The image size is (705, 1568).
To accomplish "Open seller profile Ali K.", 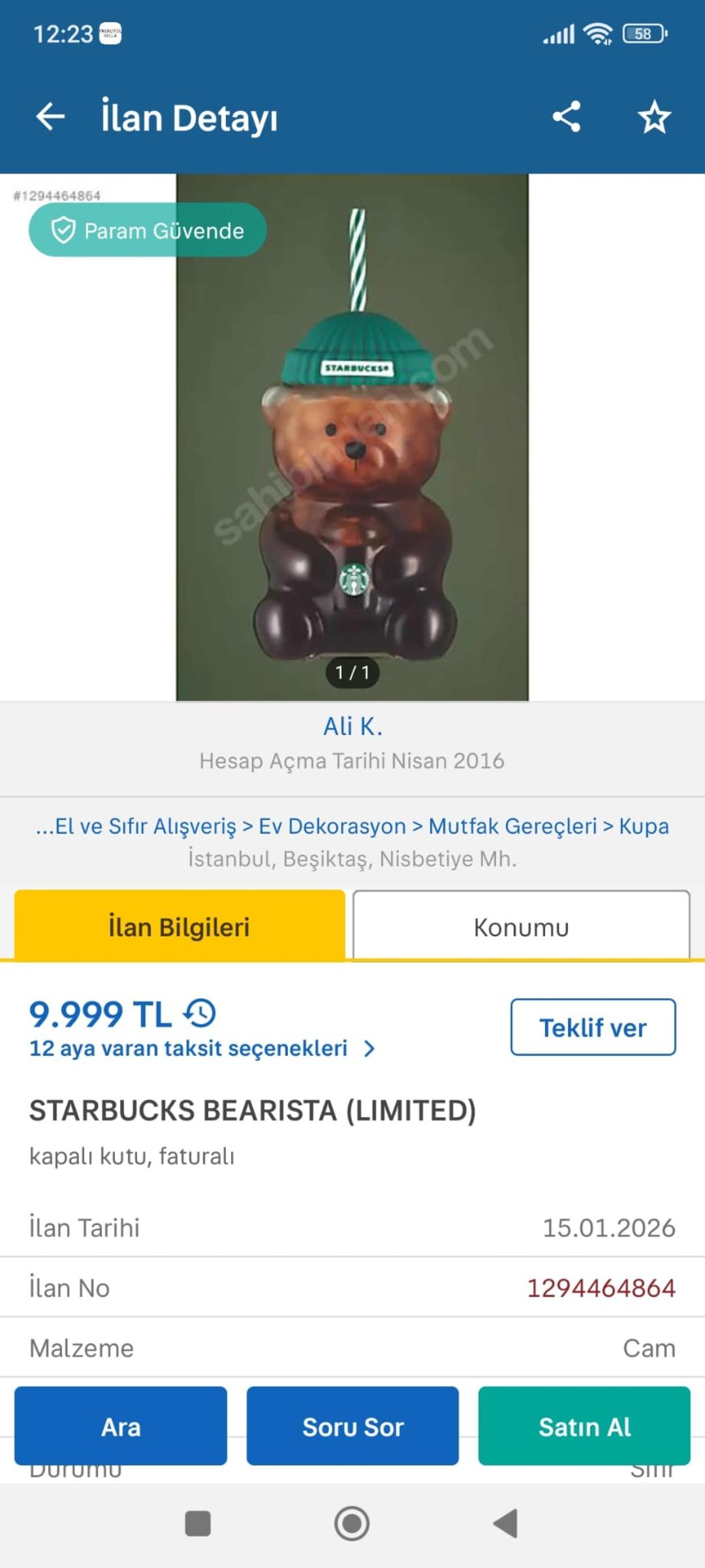I will click(x=352, y=726).
